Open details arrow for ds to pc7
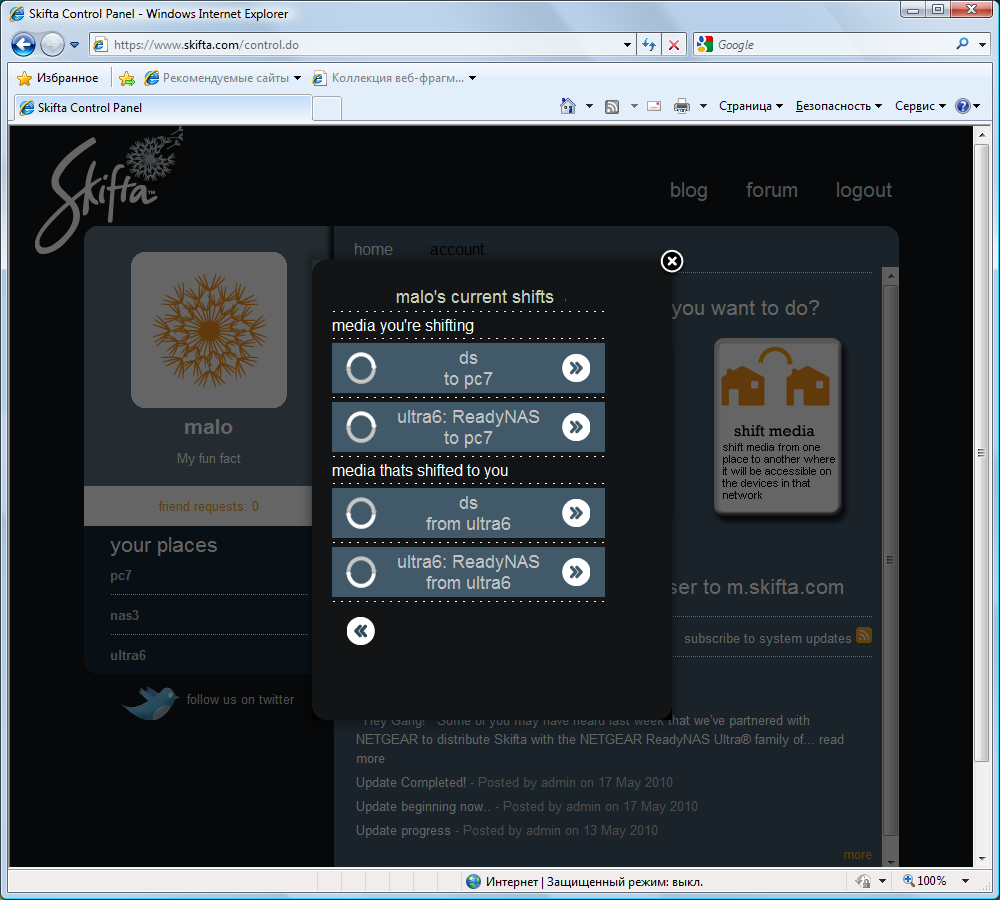Screen dimensions: 1000x900 [x=576, y=368]
